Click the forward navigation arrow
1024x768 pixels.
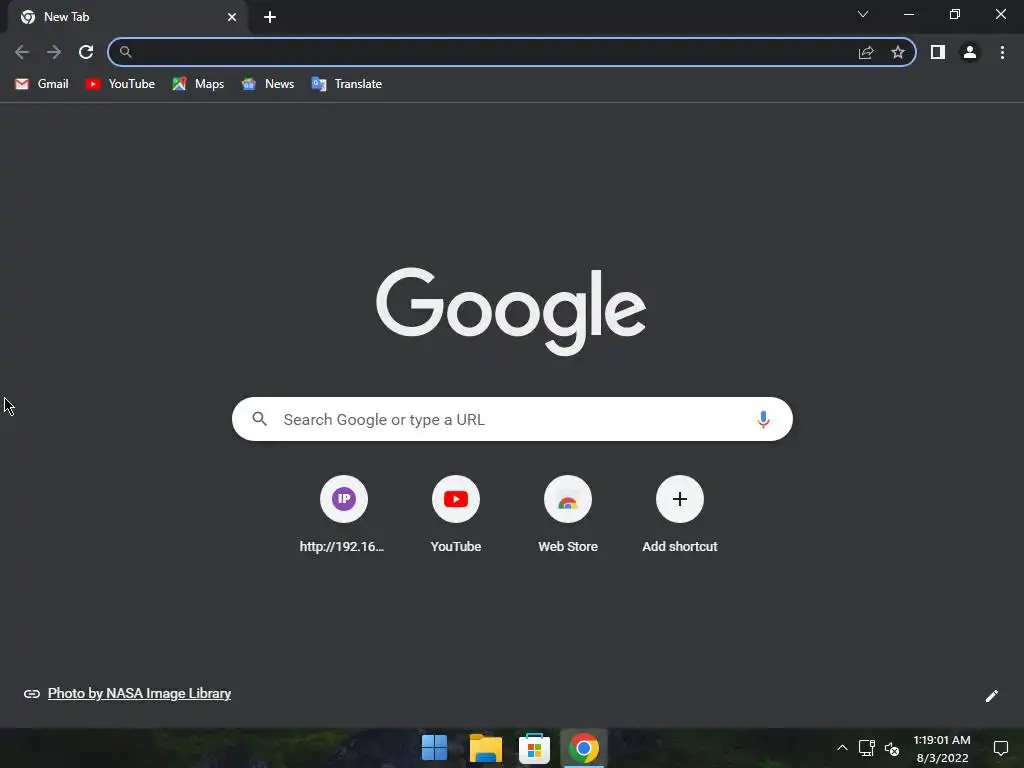pos(54,52)
